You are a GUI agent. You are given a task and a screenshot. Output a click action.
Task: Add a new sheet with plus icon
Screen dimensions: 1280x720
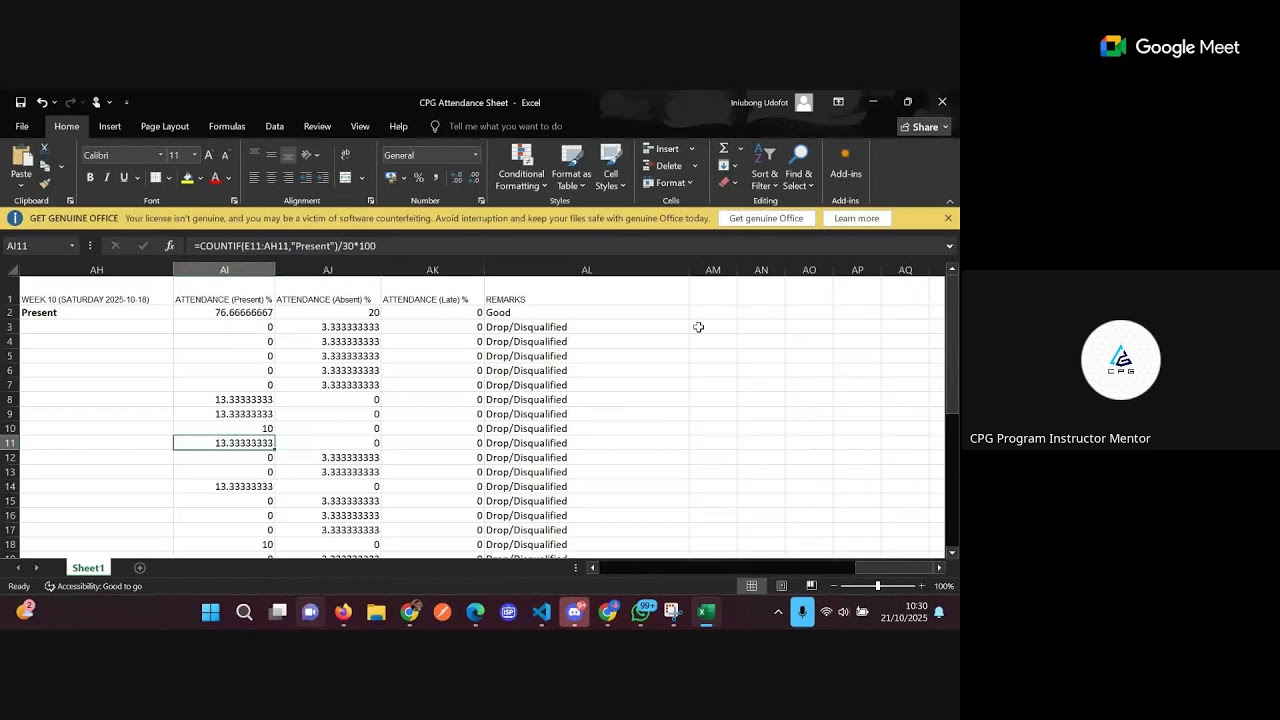coord(139,568)
